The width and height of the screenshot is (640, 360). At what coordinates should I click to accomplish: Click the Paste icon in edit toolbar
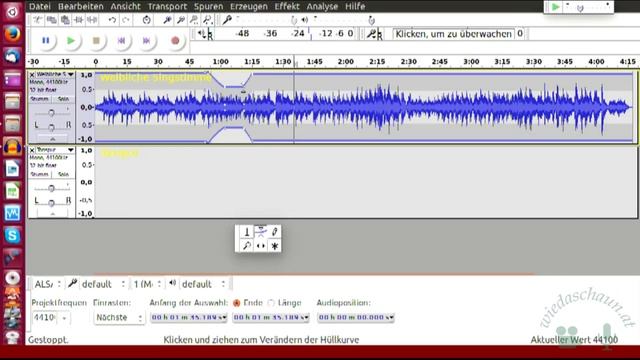(x=65, y=20)
